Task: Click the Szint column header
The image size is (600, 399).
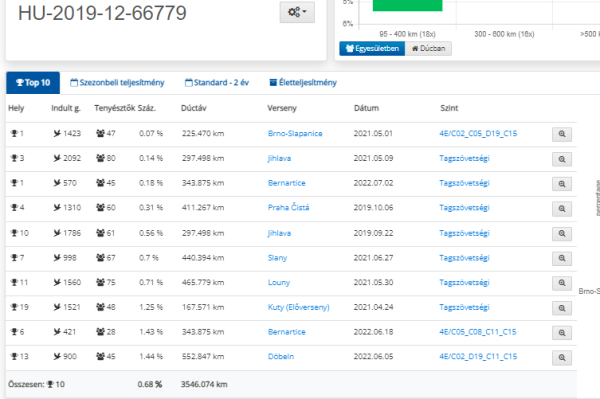Action: (x=449, y=108)
